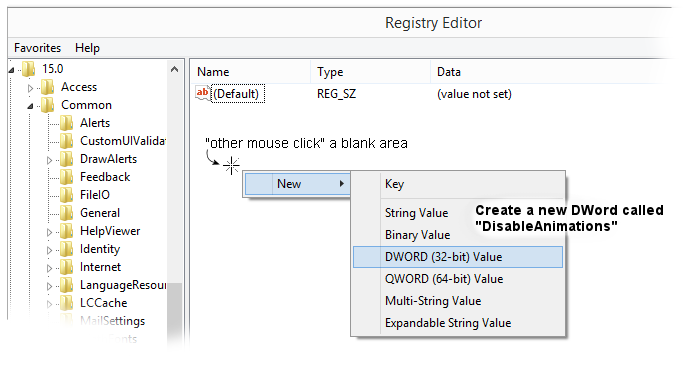This screenshot has width=683, height=368.
Task: Click the tree scrollbar up arrow
Action: tap(175, 69)
